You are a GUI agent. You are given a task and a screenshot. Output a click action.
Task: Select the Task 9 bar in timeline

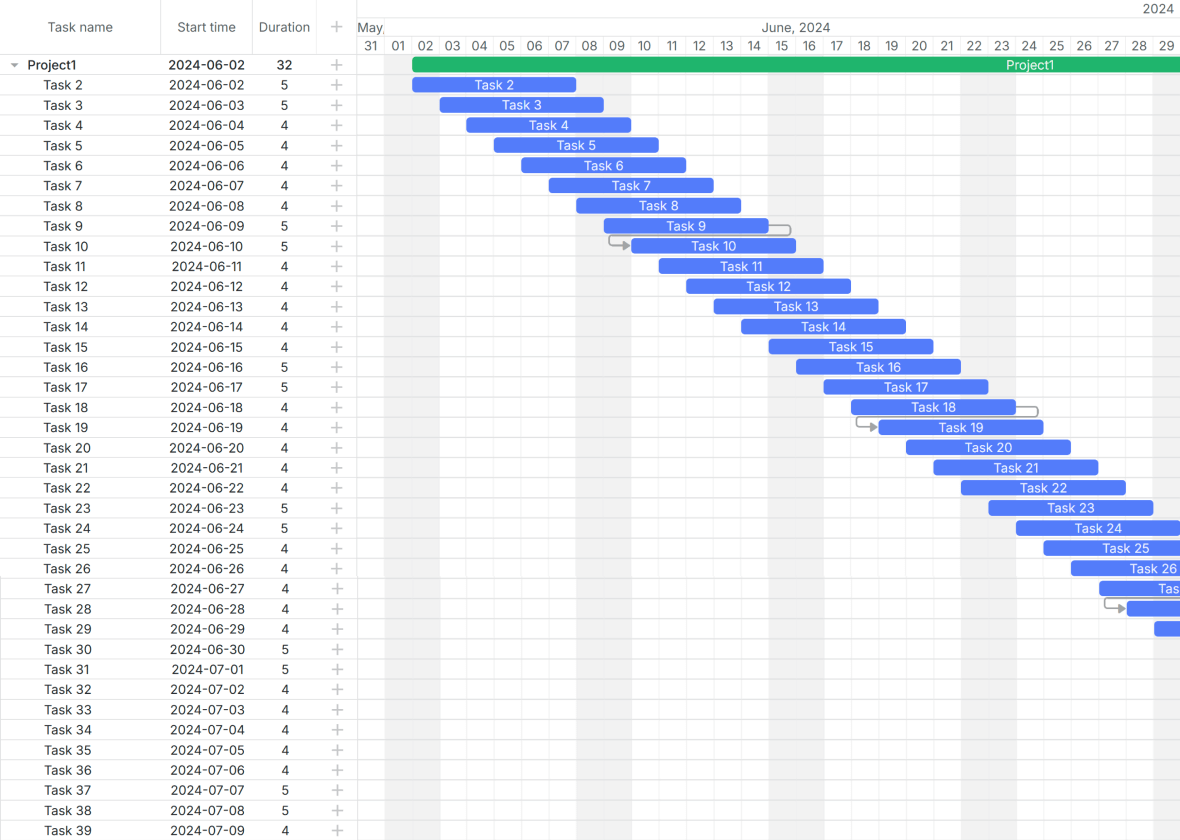pyautogui.click(x=685, y=226)
